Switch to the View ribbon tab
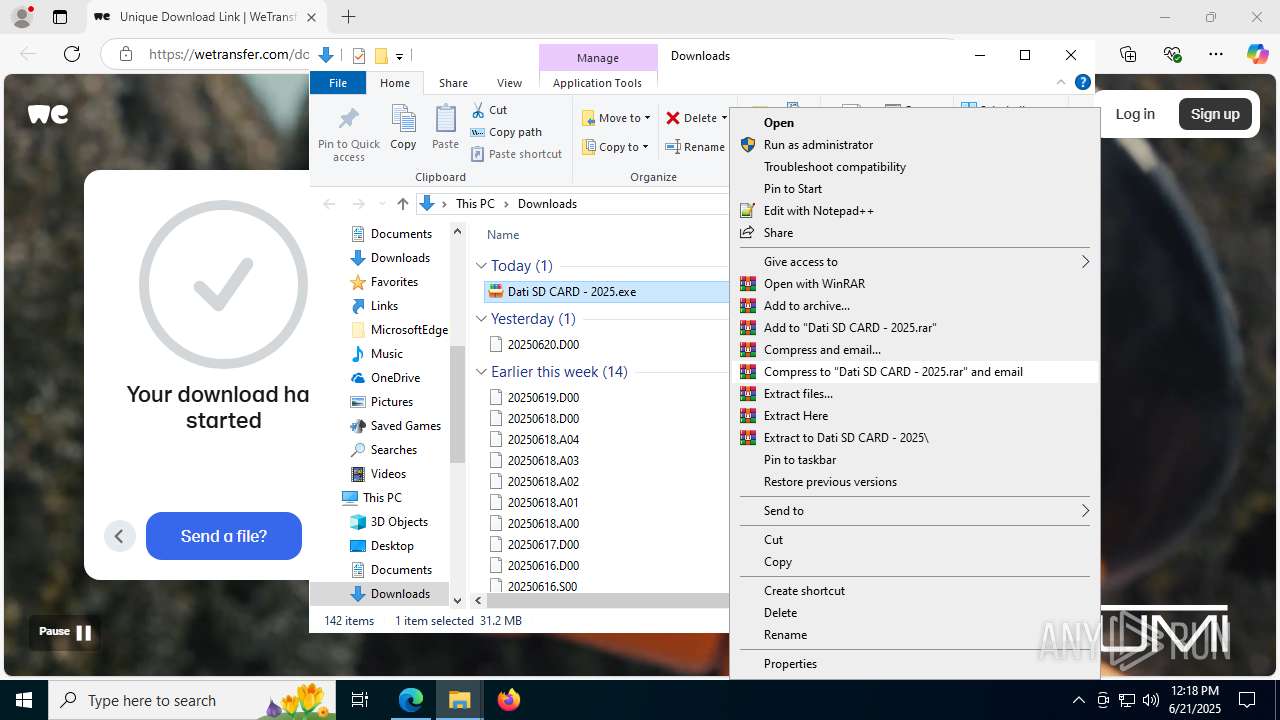 (x=509, y=83)
